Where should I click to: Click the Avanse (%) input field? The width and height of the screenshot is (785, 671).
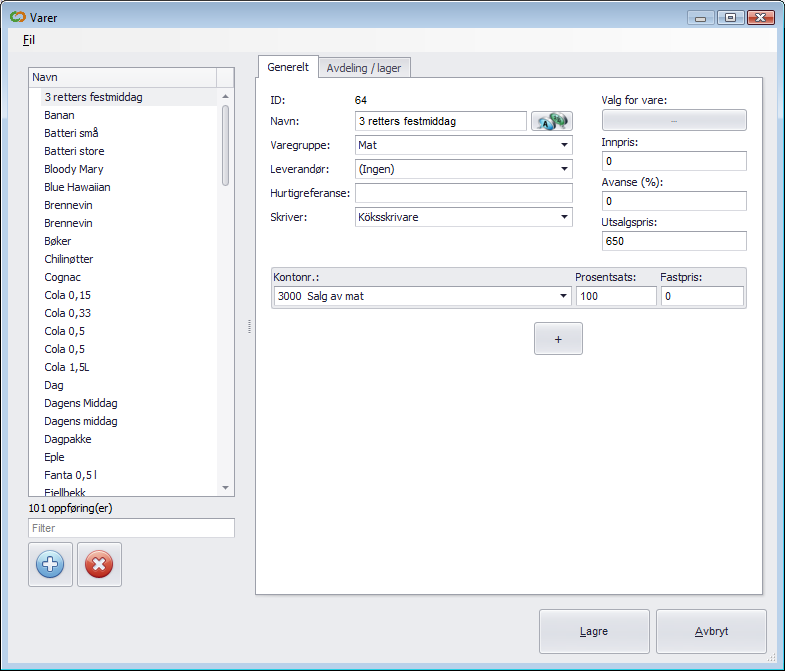tap(674, 201)
